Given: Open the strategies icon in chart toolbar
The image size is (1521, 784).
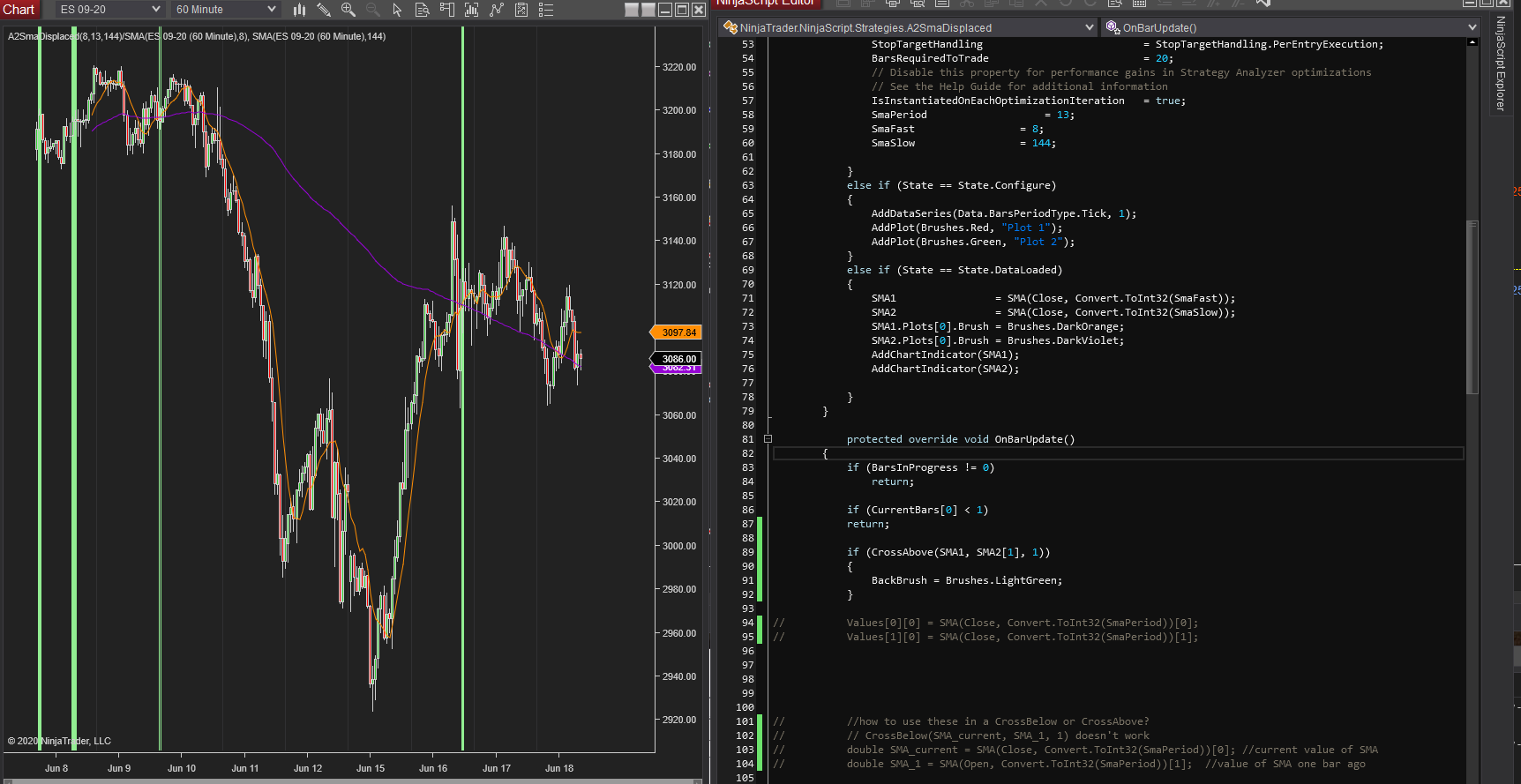Looking at the screenshot, I should 521,10.
